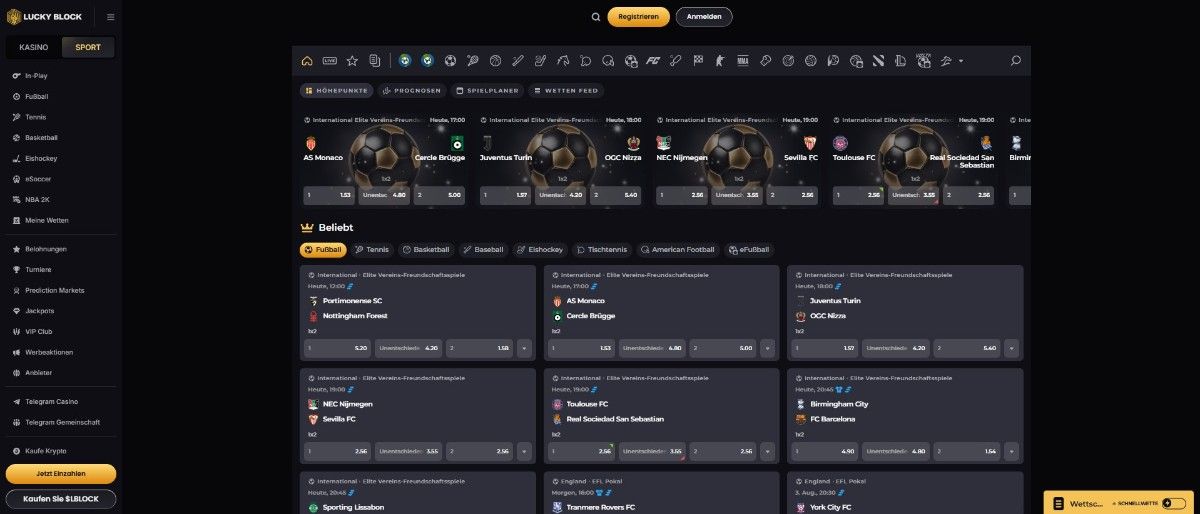Screen dimensions: 1200x514
Task: Select the football icon in sports bar
Action: (x=450, y=61)
